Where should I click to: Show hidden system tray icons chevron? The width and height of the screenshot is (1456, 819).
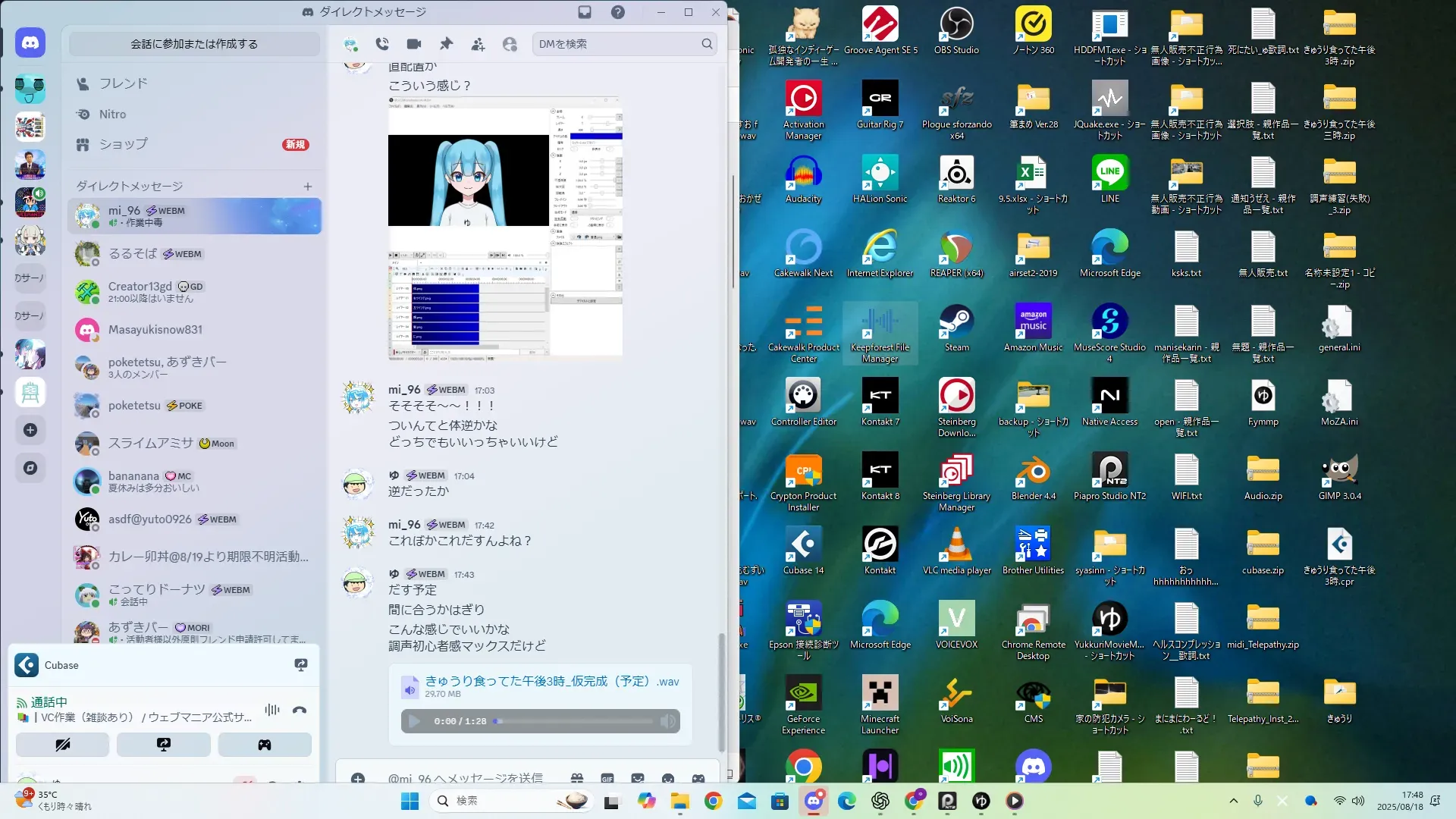pos(1234,801)
